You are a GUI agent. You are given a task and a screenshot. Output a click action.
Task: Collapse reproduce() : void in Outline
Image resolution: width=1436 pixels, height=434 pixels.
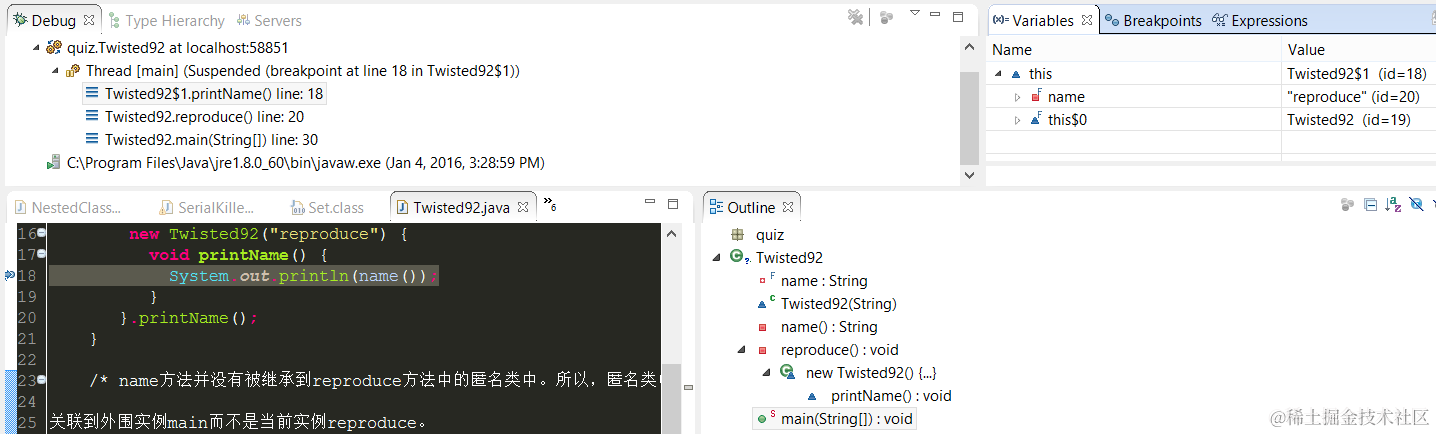pyautogui.click(x=741, y=350)
